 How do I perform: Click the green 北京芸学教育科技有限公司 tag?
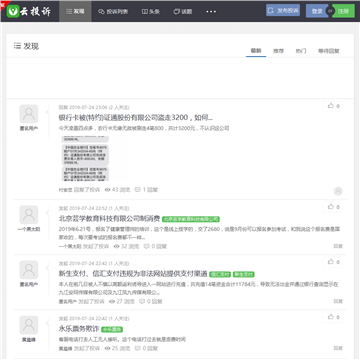tap(191, 219)
